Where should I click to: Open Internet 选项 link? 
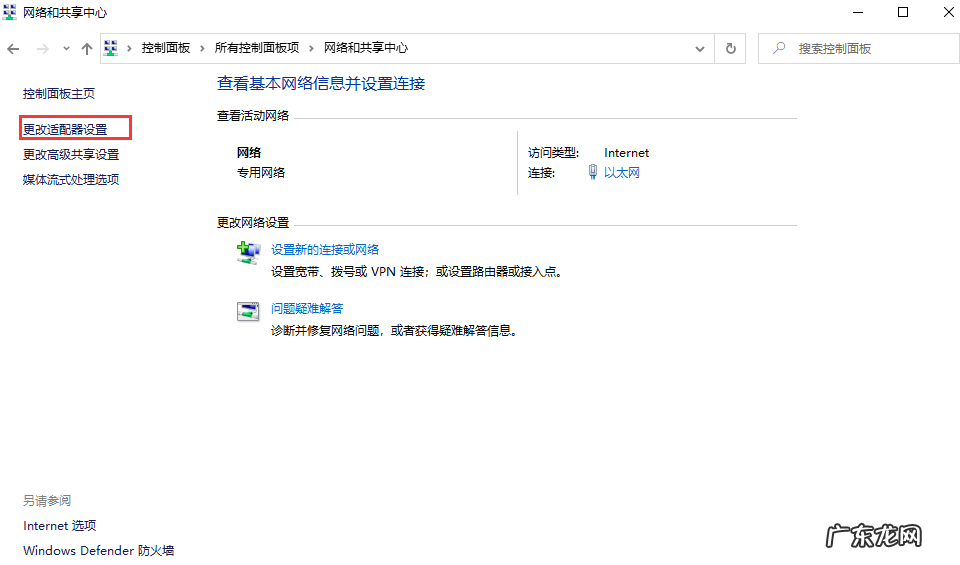(59, 526)
